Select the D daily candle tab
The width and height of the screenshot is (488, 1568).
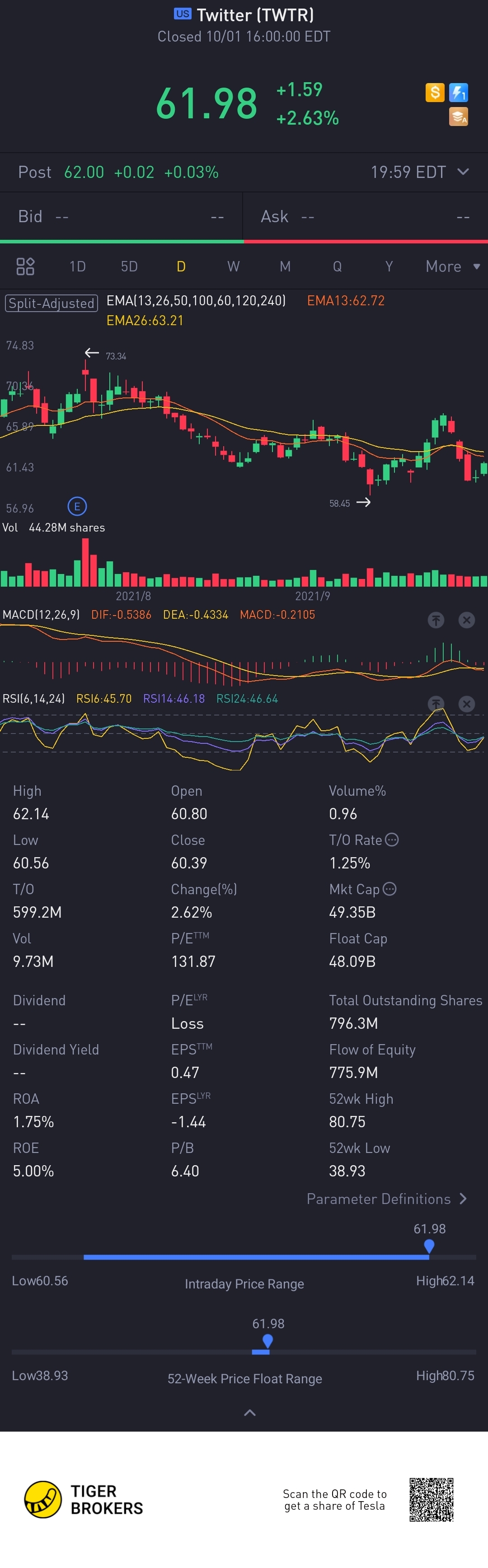pyautogui.click(x=181, y=266)
